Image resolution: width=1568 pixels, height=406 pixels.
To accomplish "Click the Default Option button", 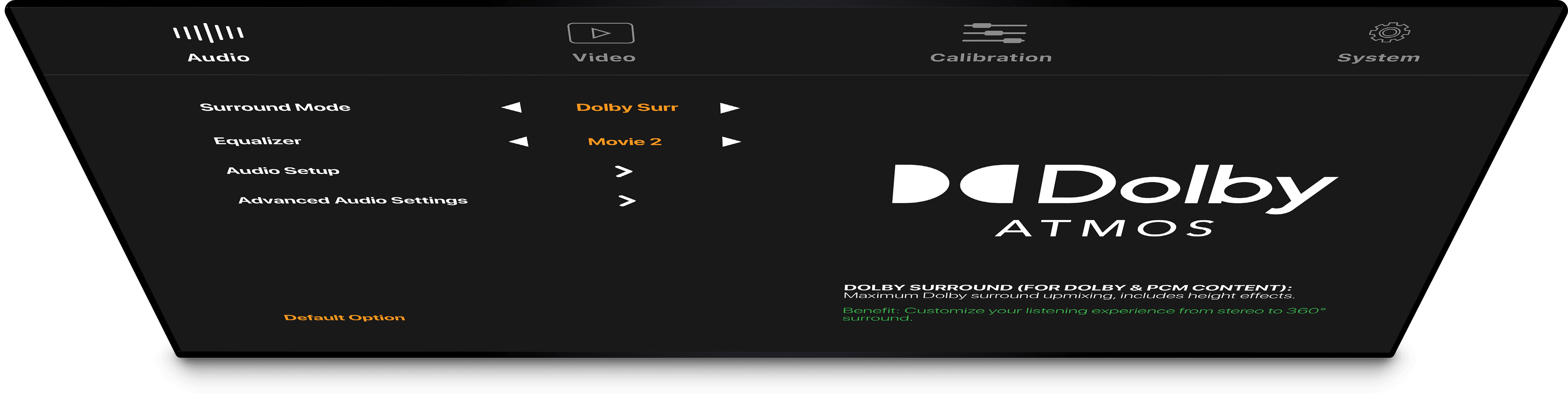I will pos(345,317).
